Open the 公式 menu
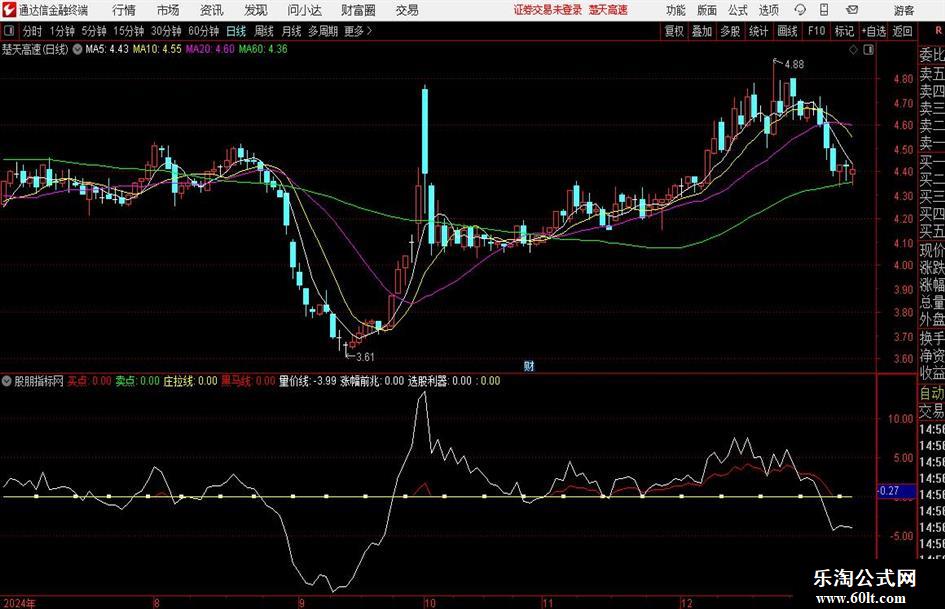This screenshot has width=945, height=609. [738, 10]
